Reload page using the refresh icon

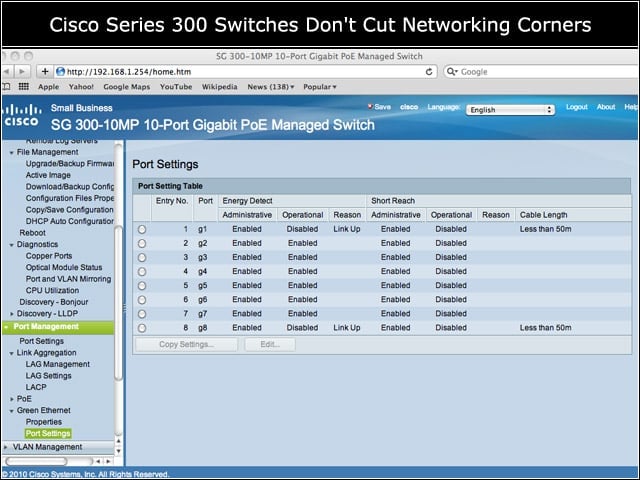(429, 72)
